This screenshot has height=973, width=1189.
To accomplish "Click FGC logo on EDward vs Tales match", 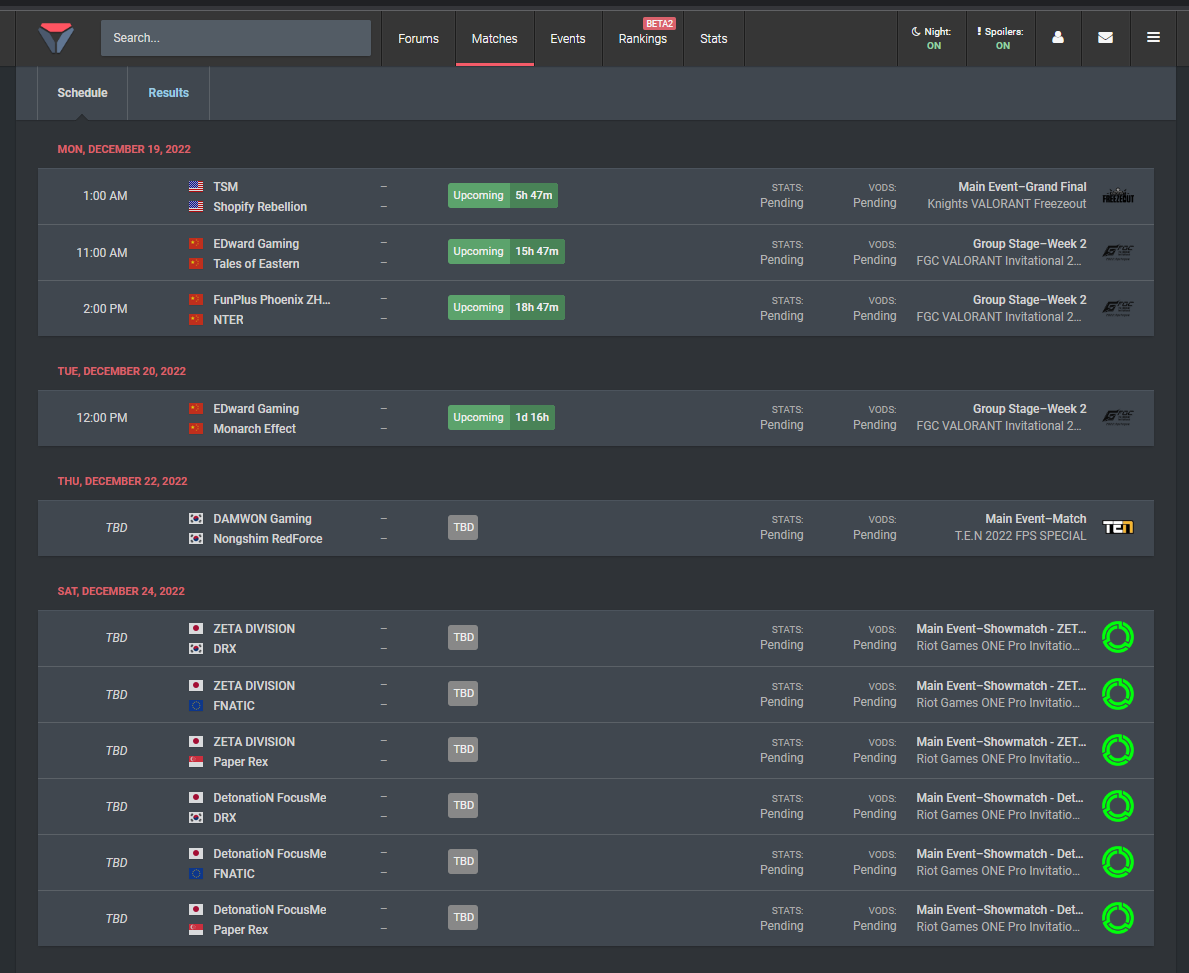I will 1118,253.
